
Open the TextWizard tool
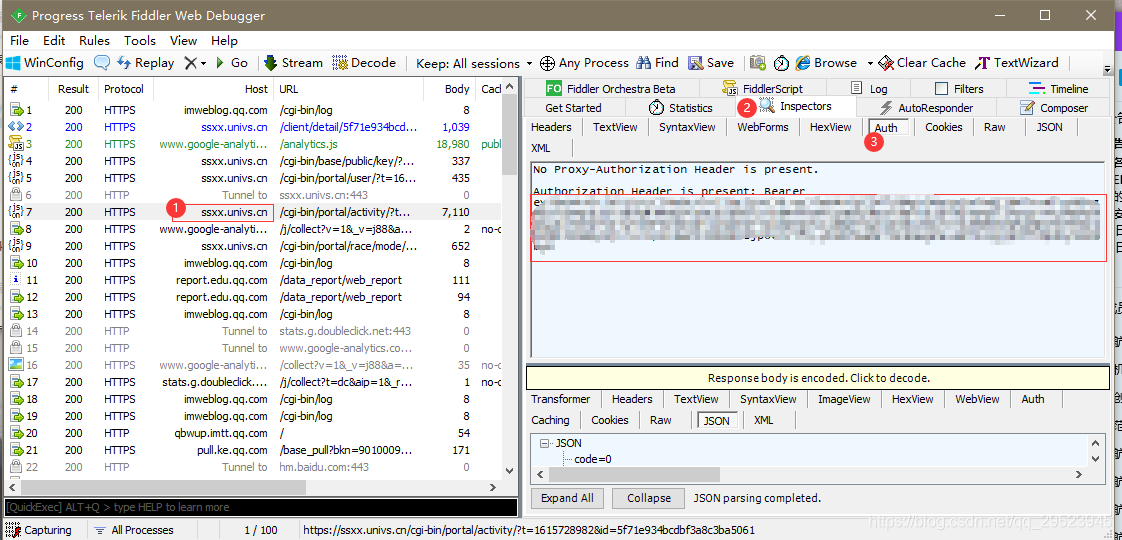click(x=1017, y=63)
